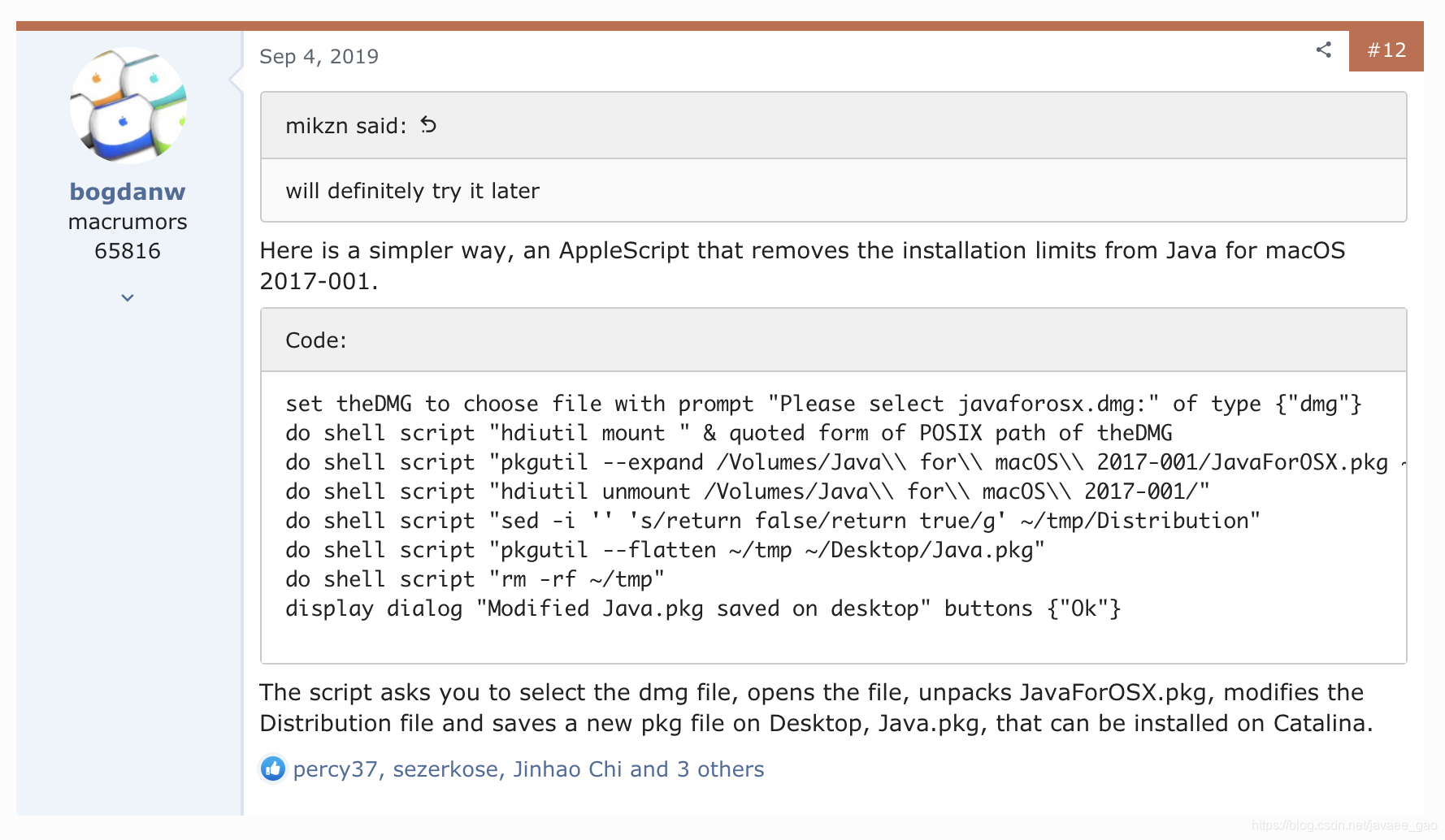Click the sentence 'Here is a simpler way'
Image resolution: width=1445 pixels, height=840 pixels.
(802, 266)
